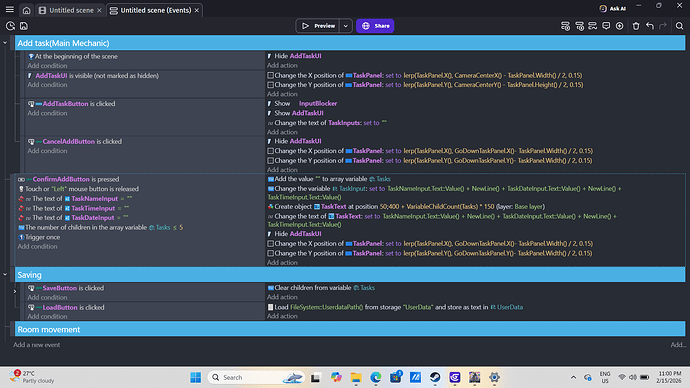Select the Saving group header
This screenshot has width=690, height=388.
pos(350,275)
